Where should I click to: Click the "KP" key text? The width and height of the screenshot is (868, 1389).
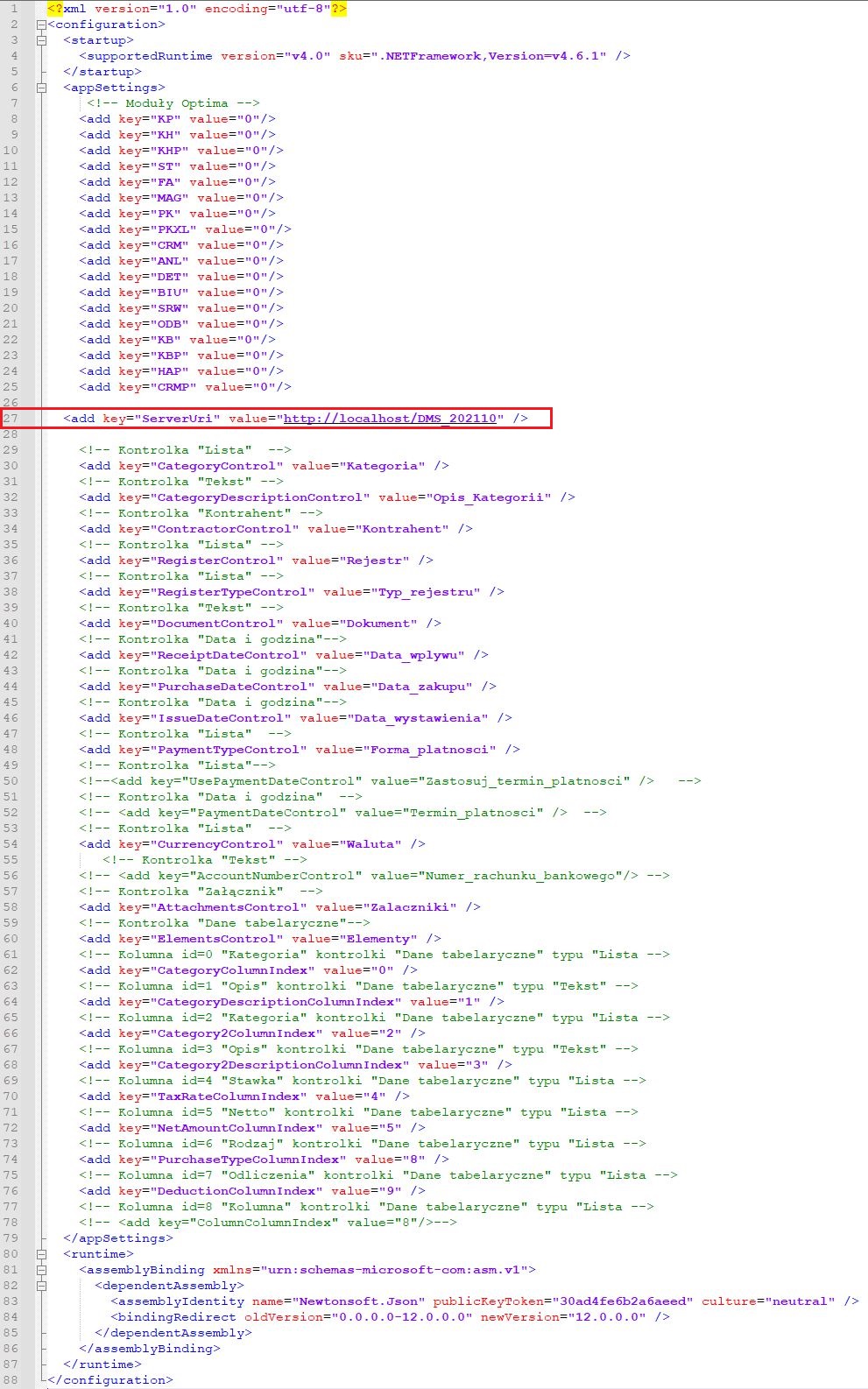[x=166, y=119]
